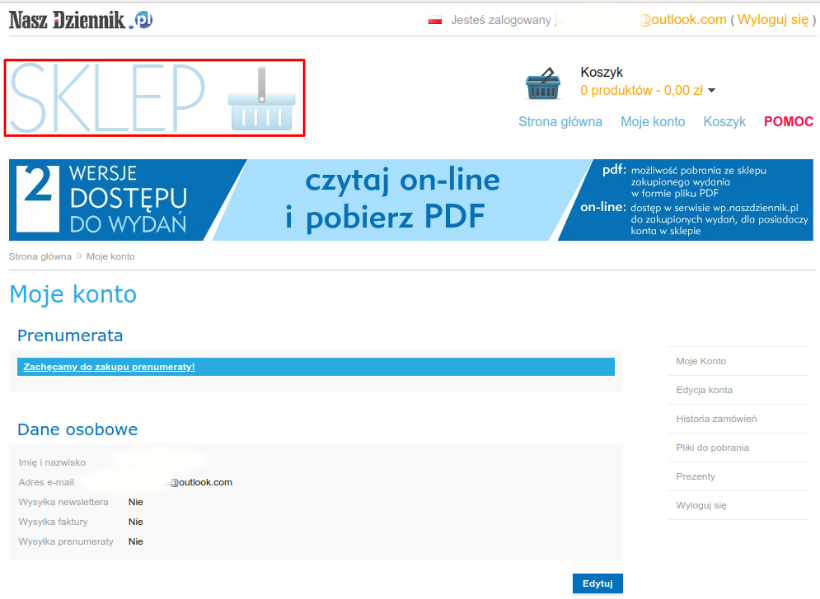Viewport: 820px width, 599px height.
Task: Open Prezenty in sidebar menu
Action: click(695, 476)
